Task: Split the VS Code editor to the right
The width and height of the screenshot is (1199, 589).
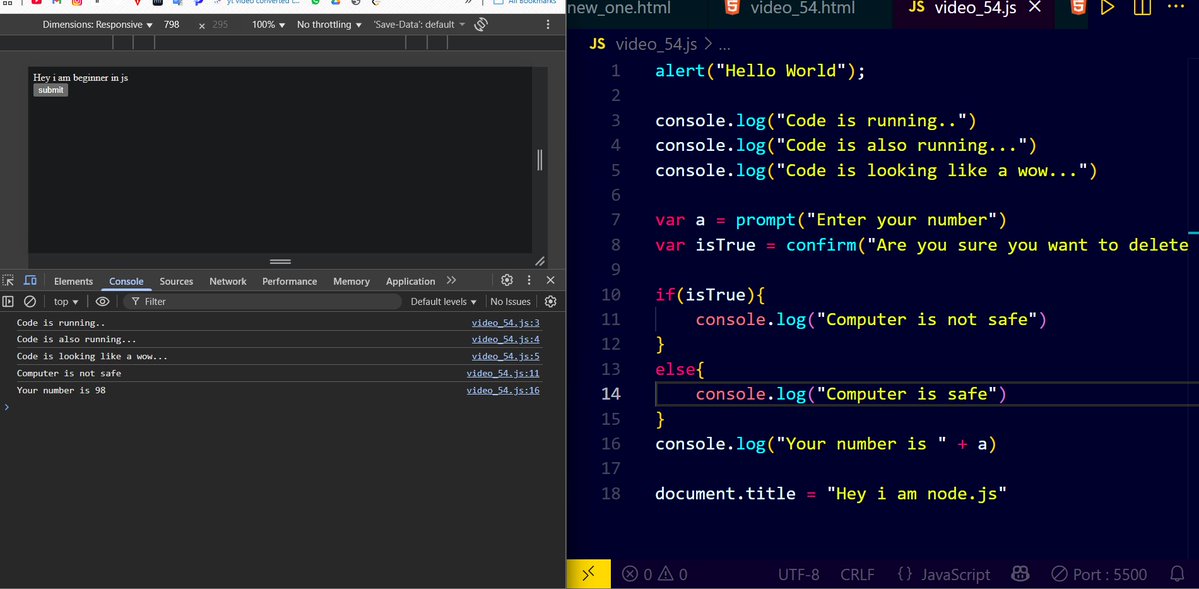Action: click(1142, 8)
